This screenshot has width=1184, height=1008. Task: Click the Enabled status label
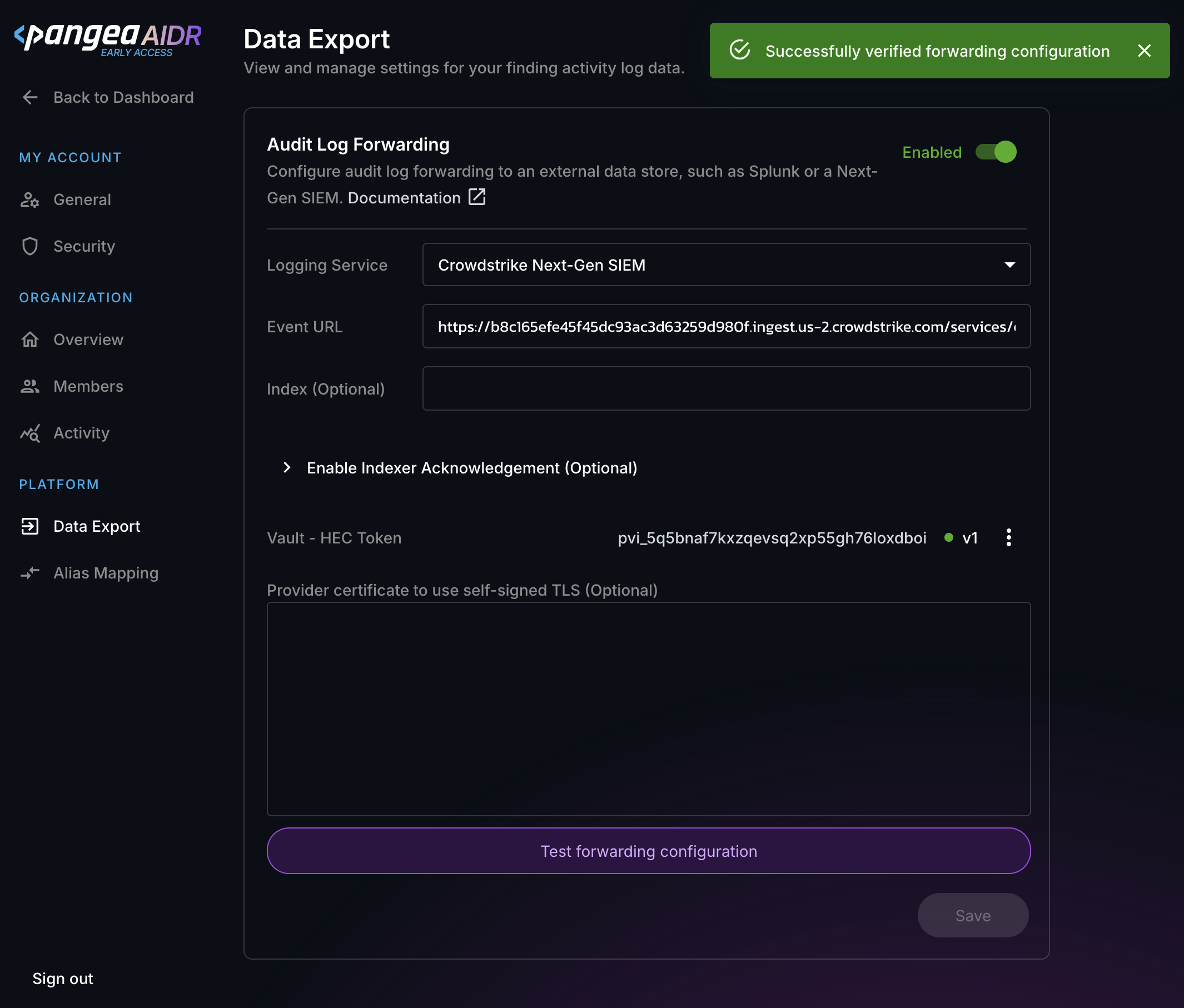pyautogui.click(x=932, y=152)
